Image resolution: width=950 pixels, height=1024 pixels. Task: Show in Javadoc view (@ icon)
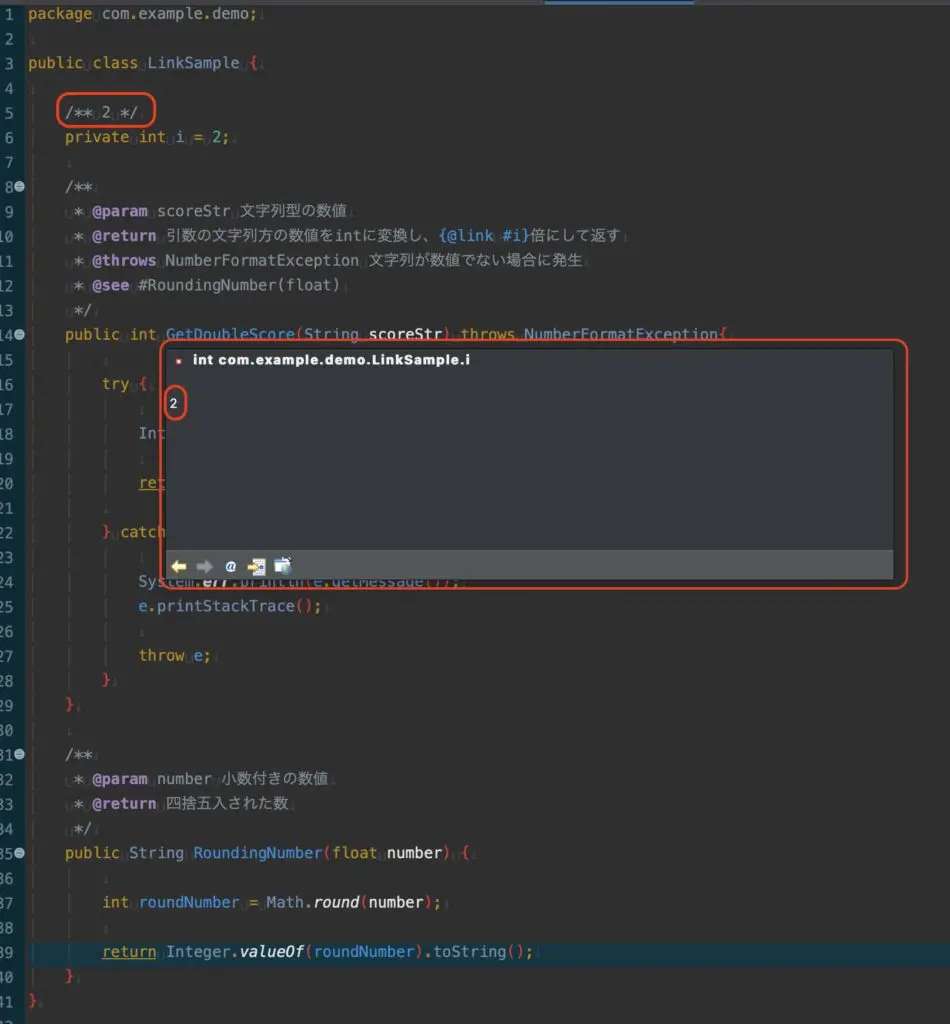(230, 566)
